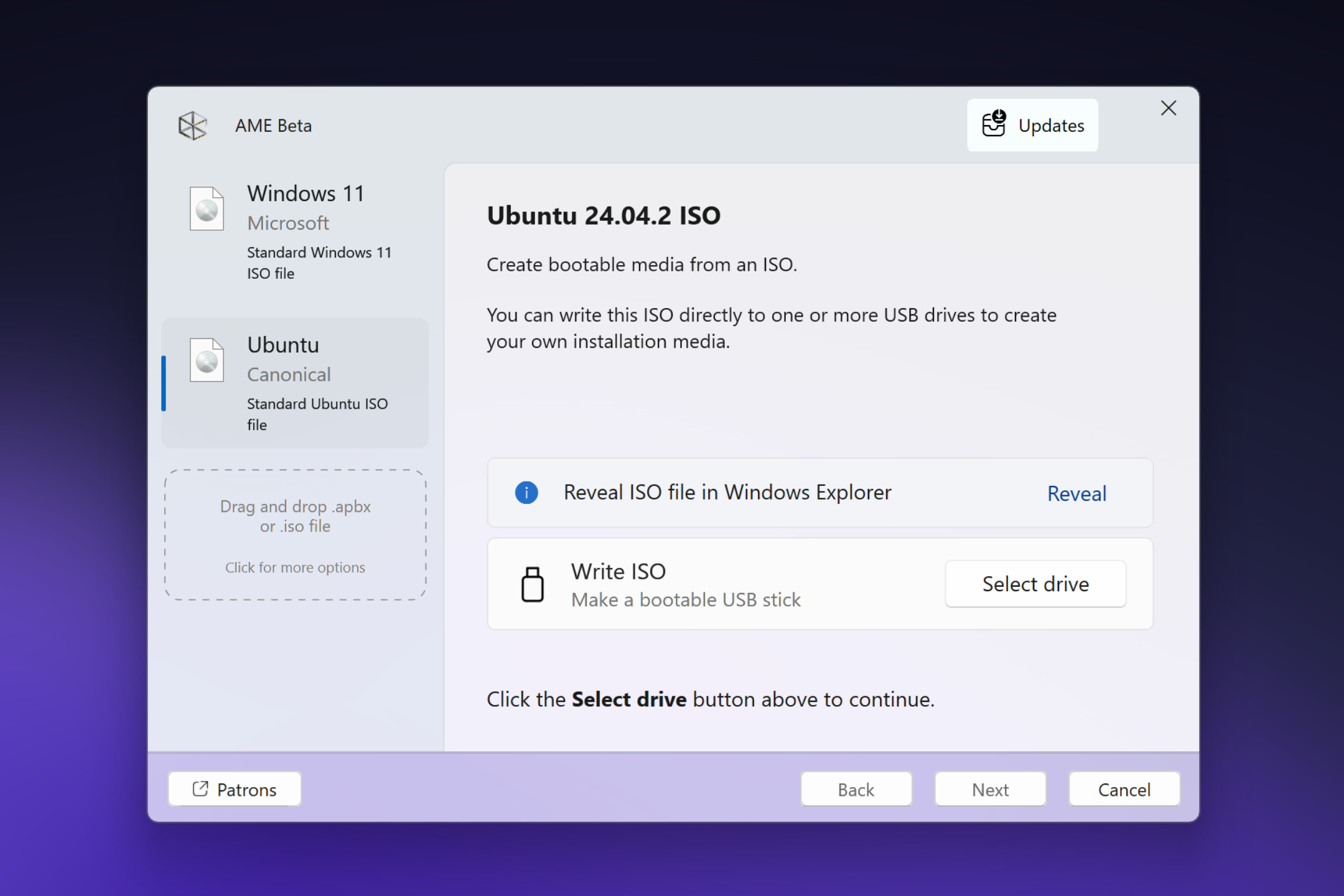This screenshot has width=1344, height=896.
Task: Click the 'Ubuntu 24.04.2 ISO' heading
Action: (604, 215)
